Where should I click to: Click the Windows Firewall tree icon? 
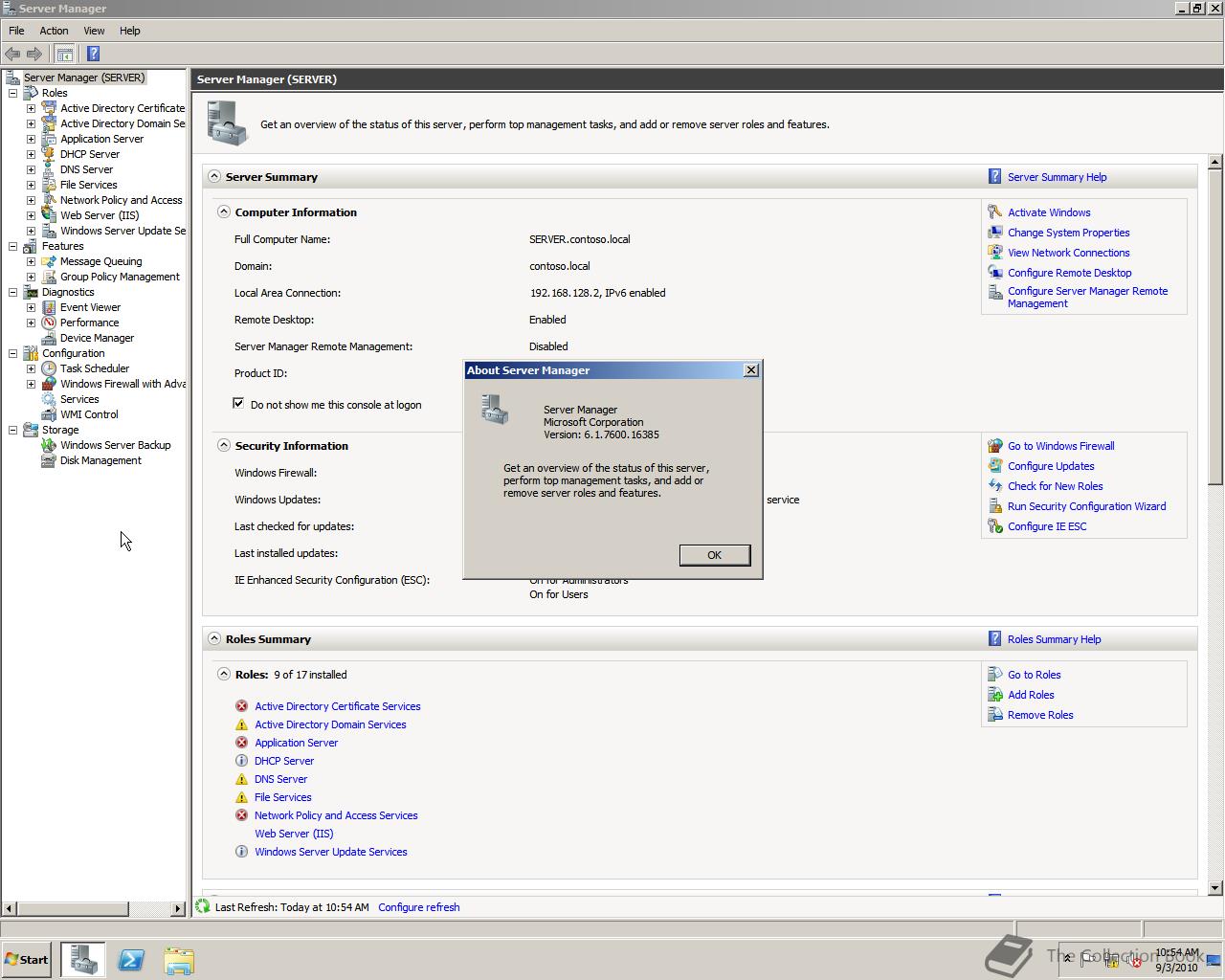pos(49,384)
